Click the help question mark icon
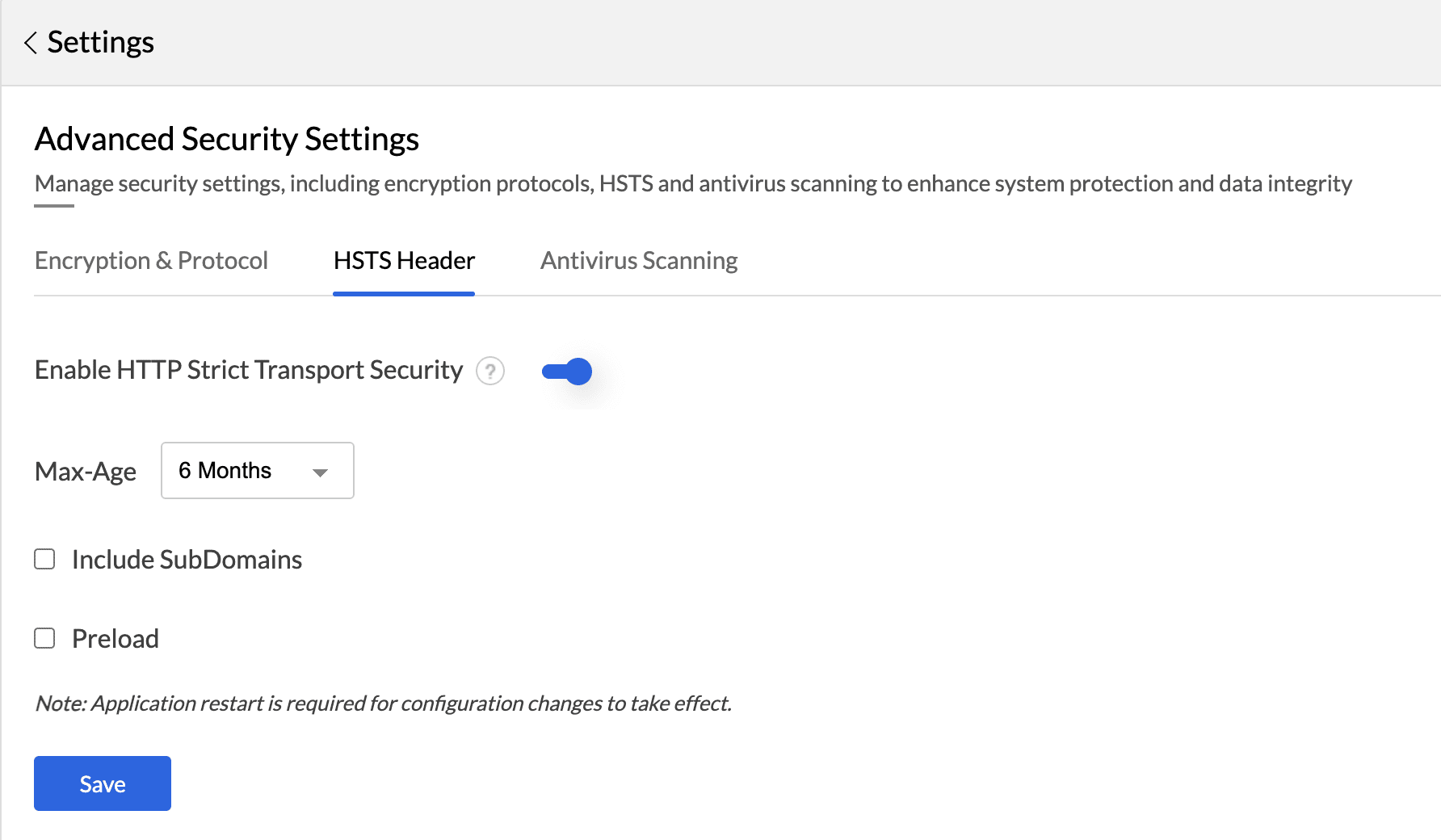This screenshot has height=840, width=1441. click(x=490, y=371)
